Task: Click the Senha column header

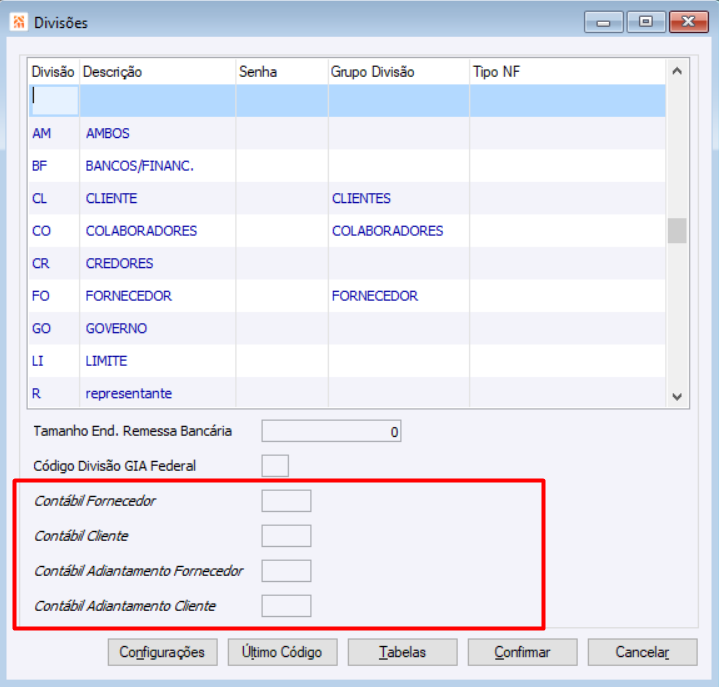Action: (x=282, y=72)
